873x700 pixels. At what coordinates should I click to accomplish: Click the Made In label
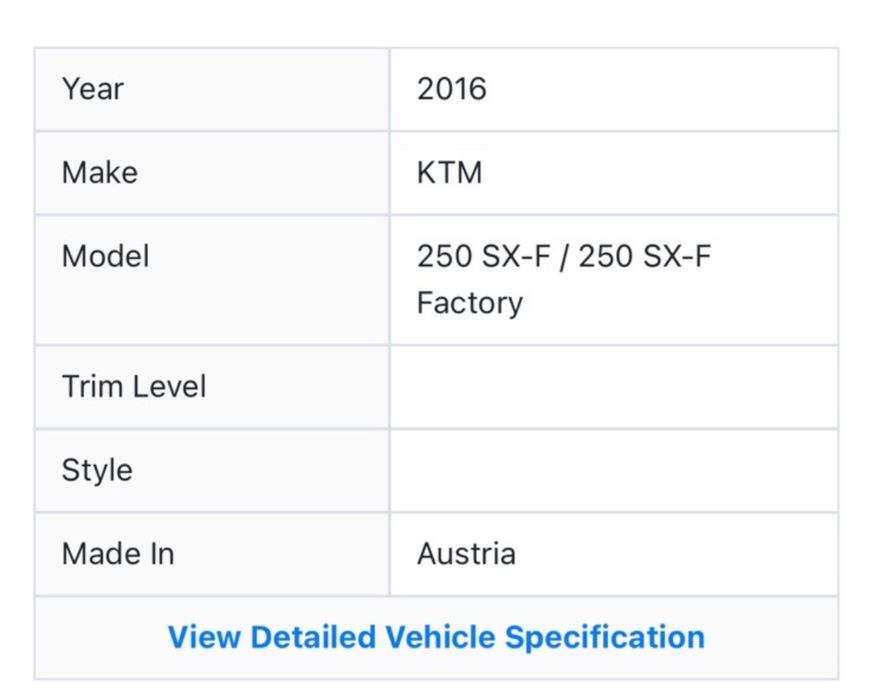(117, 553)
